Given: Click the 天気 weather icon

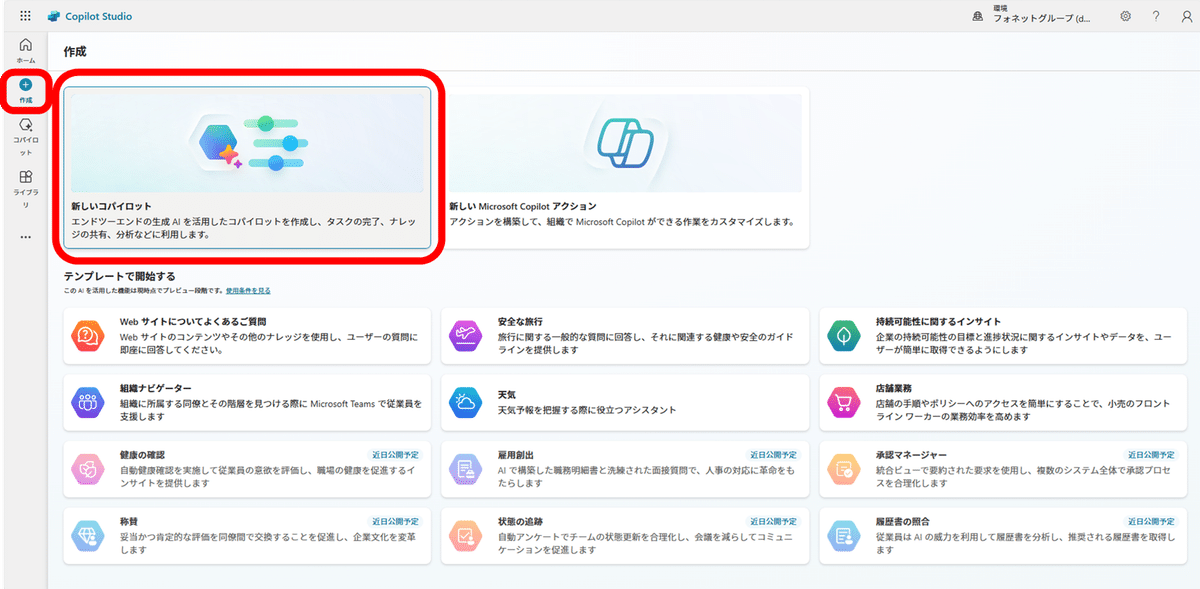Looking at the screenshot, I should (x=465, y=403).
